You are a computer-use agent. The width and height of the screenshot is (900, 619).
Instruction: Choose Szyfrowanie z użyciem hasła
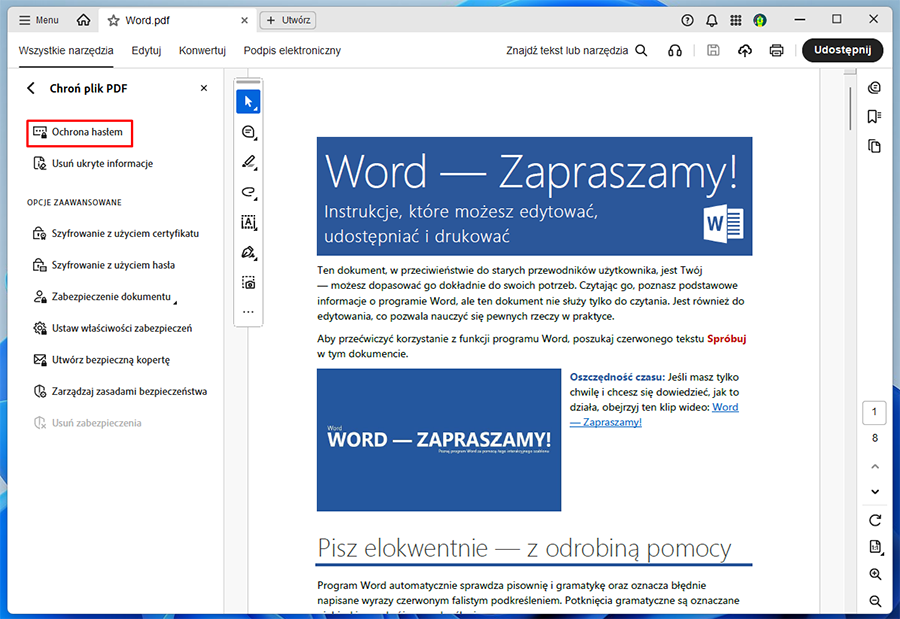(104, 265)
